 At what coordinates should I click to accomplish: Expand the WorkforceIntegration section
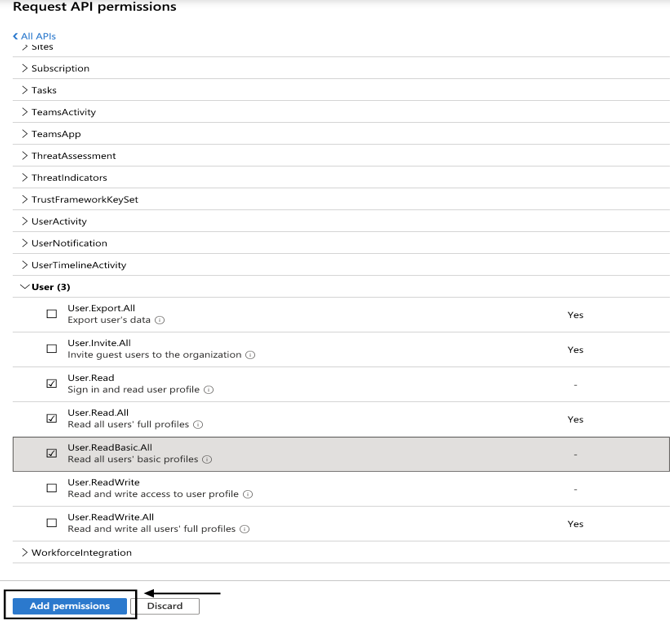(x=25, y=552)
